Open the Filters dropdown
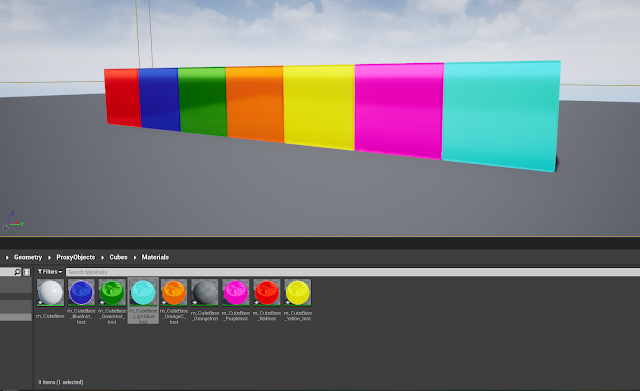Screen dimensions: 640x391 click(x=50, y=272)
